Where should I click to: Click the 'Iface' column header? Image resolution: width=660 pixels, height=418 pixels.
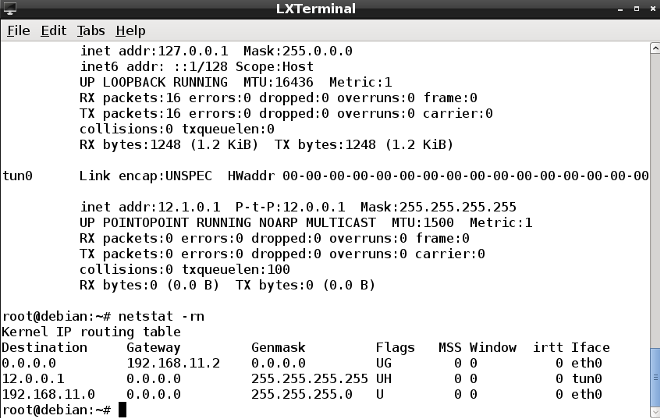pyautogui.click(x=590, y=347)
